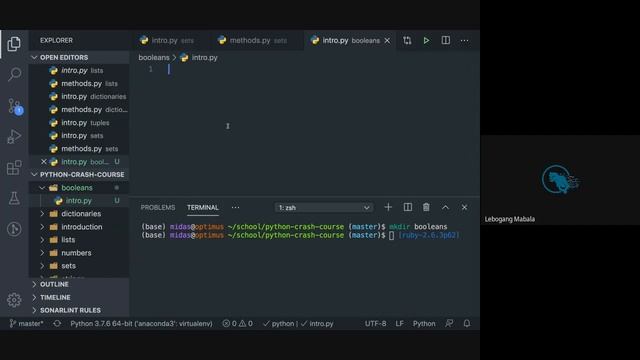Switch to the Problems panel tab
This screenshot has width=640, height=360.
(x=158, y=208)
